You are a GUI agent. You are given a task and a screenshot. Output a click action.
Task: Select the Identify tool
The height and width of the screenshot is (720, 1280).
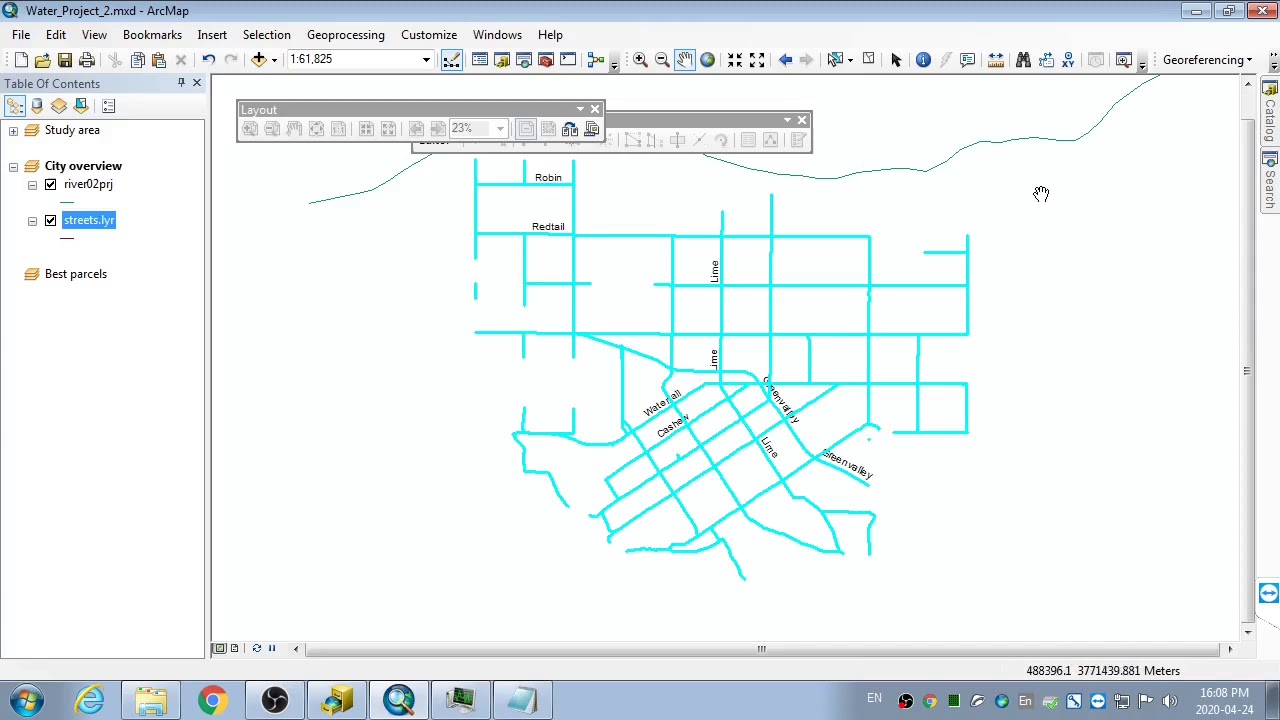(923, 60)
